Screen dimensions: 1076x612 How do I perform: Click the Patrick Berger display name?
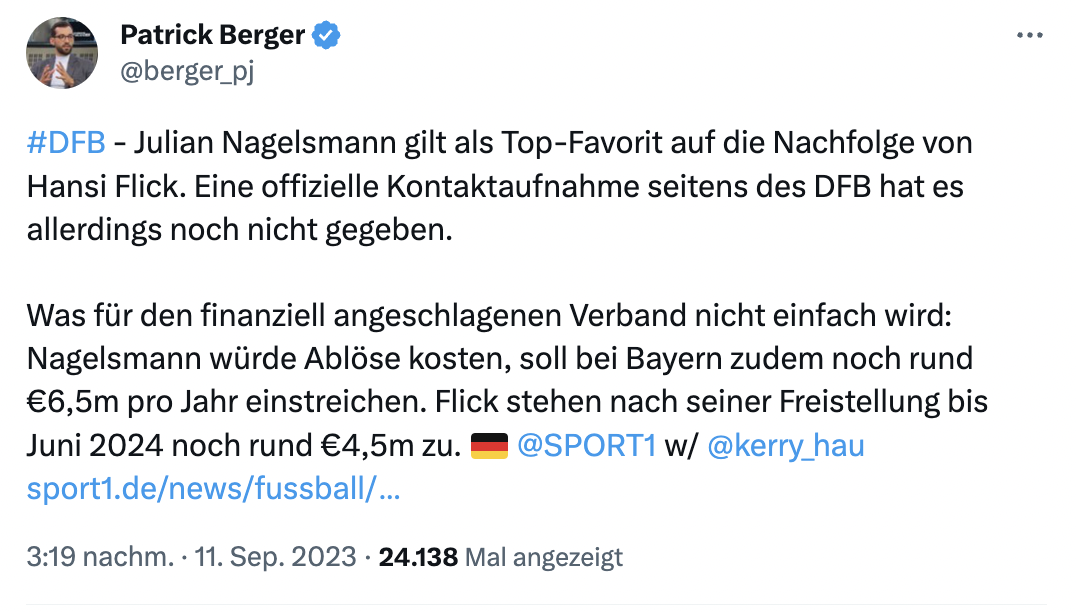pos(212,36)
